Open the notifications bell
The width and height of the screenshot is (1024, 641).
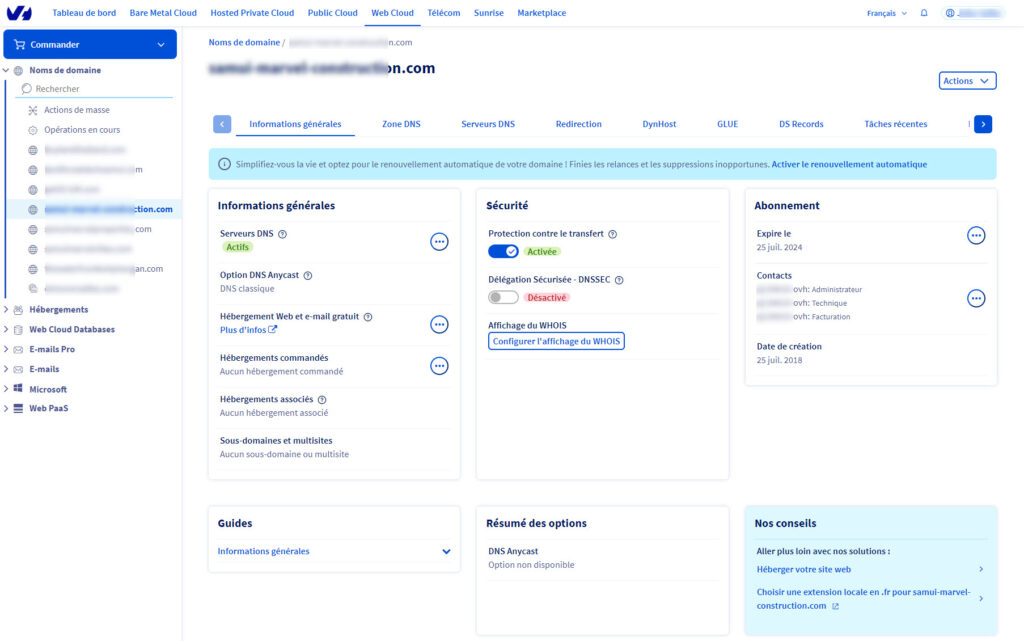coord(923,13)
